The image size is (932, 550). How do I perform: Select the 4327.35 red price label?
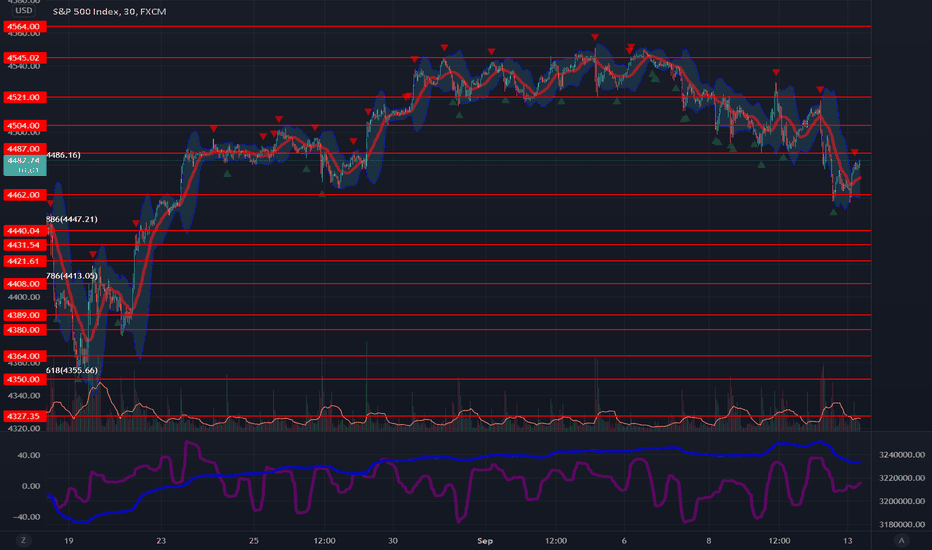(x=25, y=416)
